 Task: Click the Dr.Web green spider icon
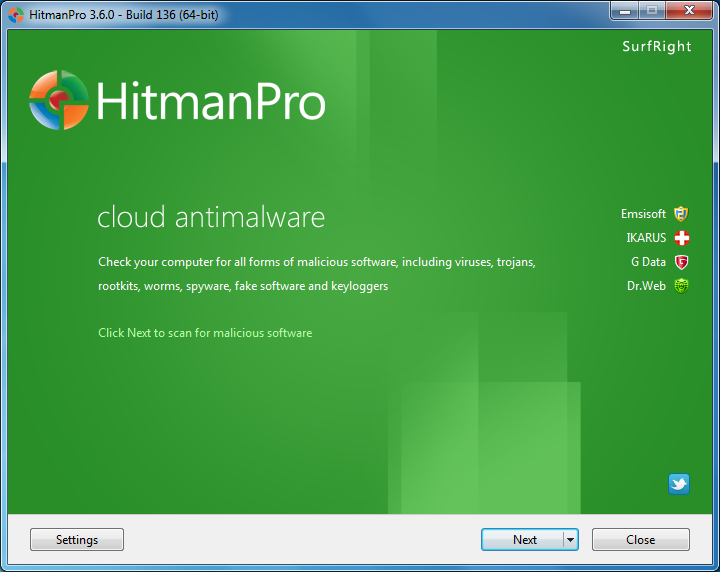[681, 286]
